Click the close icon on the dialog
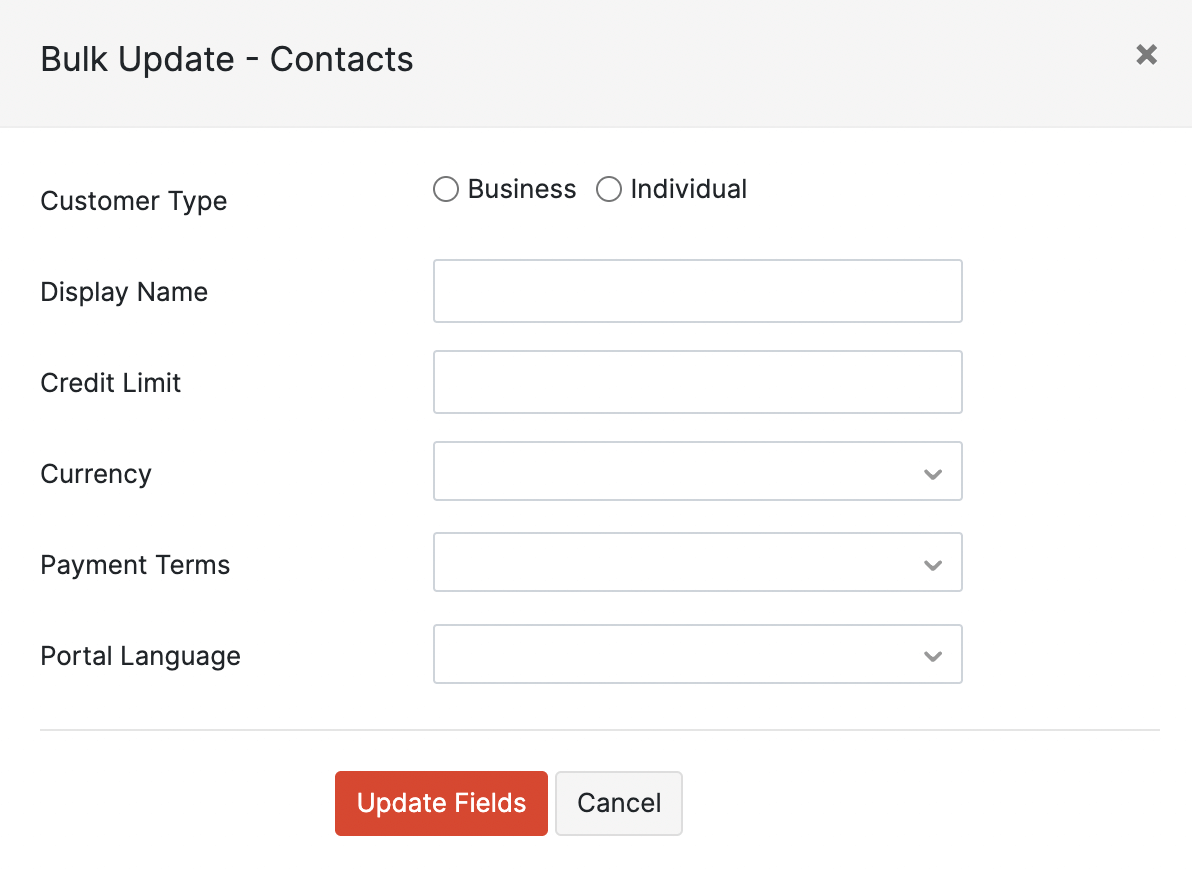1192x870 pixels. click(x=1146, y=55)
